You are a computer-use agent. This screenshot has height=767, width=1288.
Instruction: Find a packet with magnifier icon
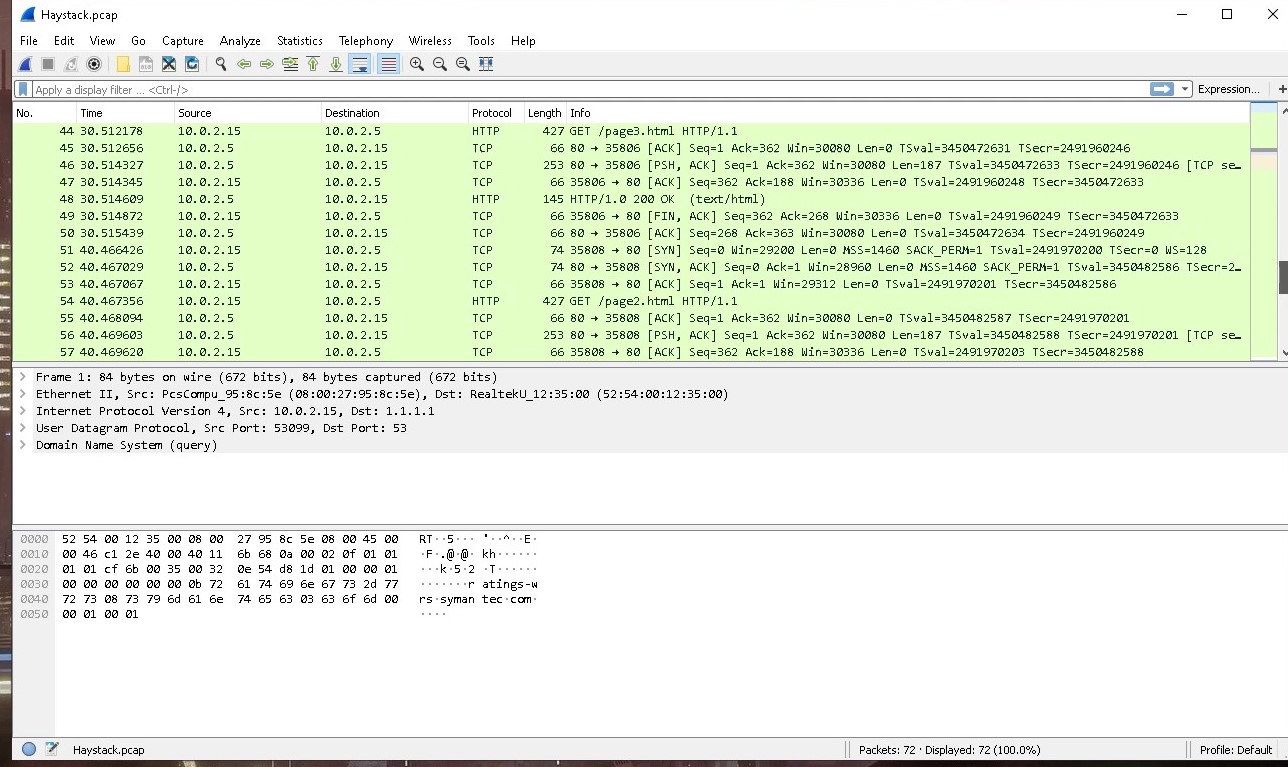coord(221,64)
